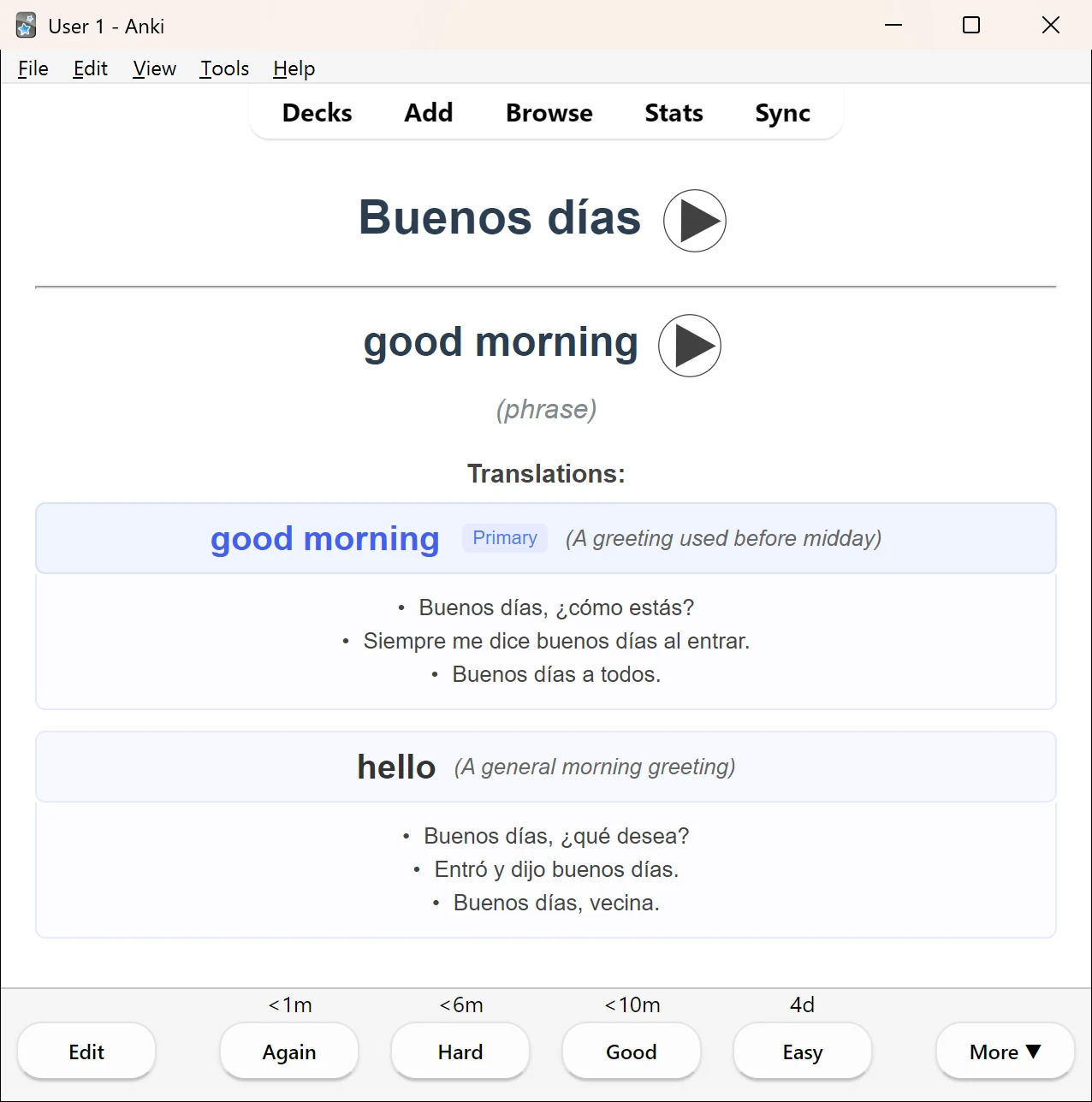Click the '4d' interval label
1092x1102 pixels.
click(802, 1004)
